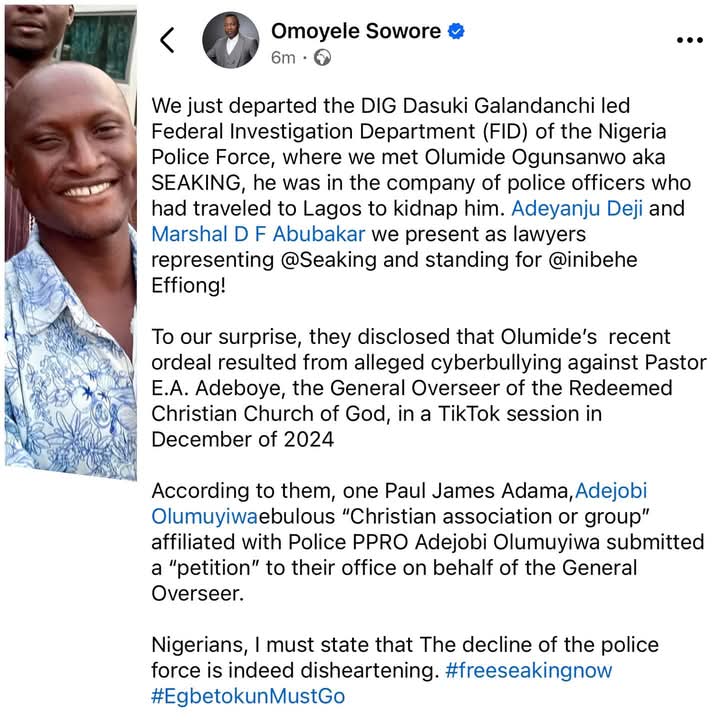The image size is (720, 720).
Task: Visit the Omoyele Sowore profile name
Action: point(356,31)
